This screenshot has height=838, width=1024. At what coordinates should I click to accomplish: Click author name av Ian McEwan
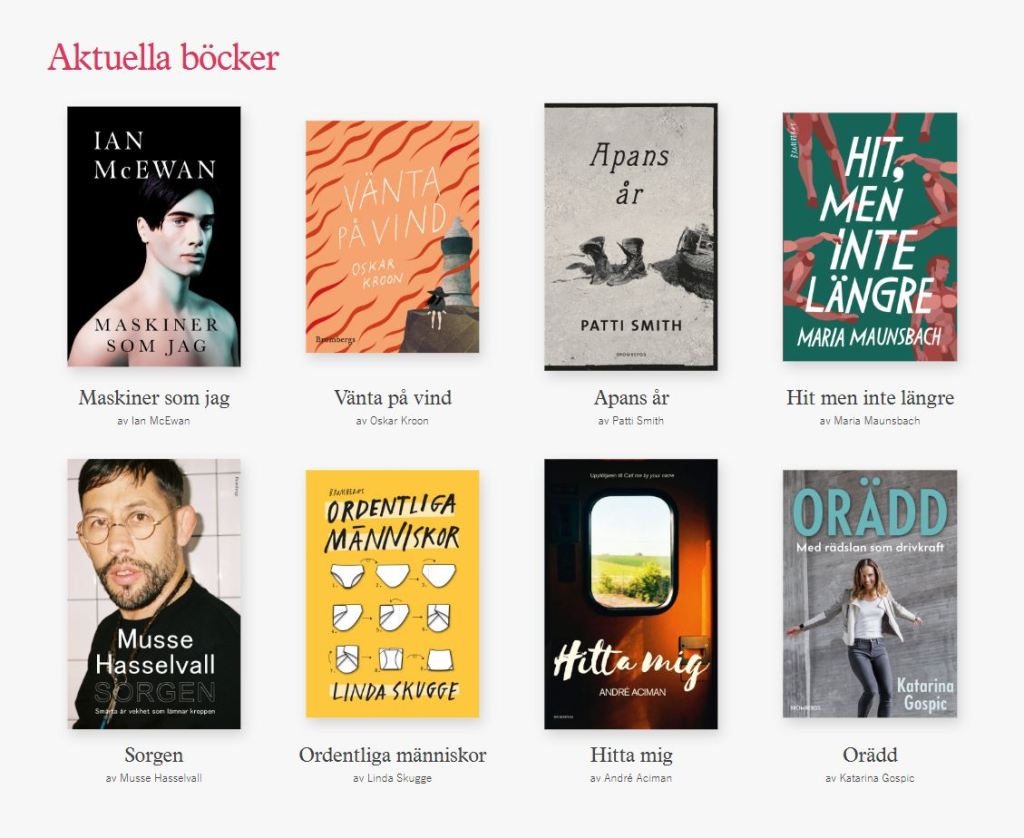click(x=153, y=421)
